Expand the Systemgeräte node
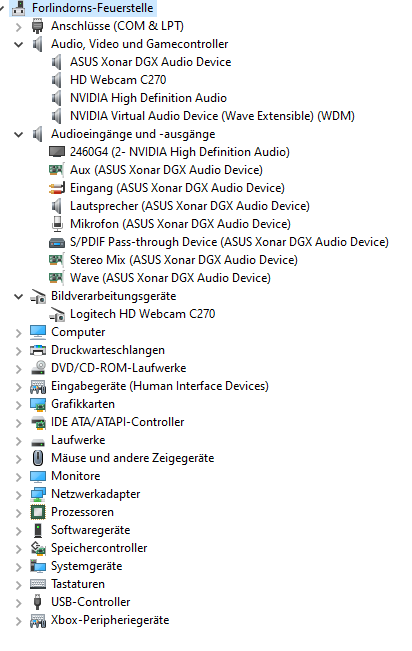 click(18, 567)
